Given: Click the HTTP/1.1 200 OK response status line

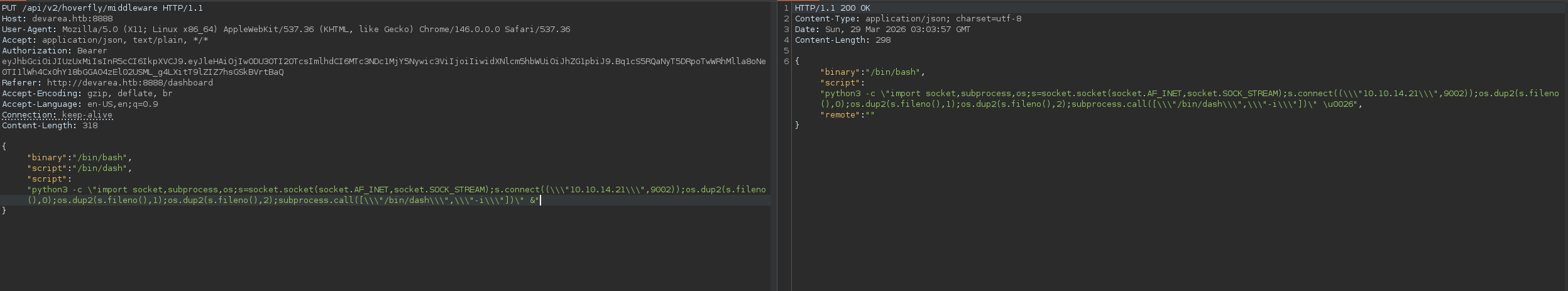Looking at the screenshot, I should [x=833, y=8].
